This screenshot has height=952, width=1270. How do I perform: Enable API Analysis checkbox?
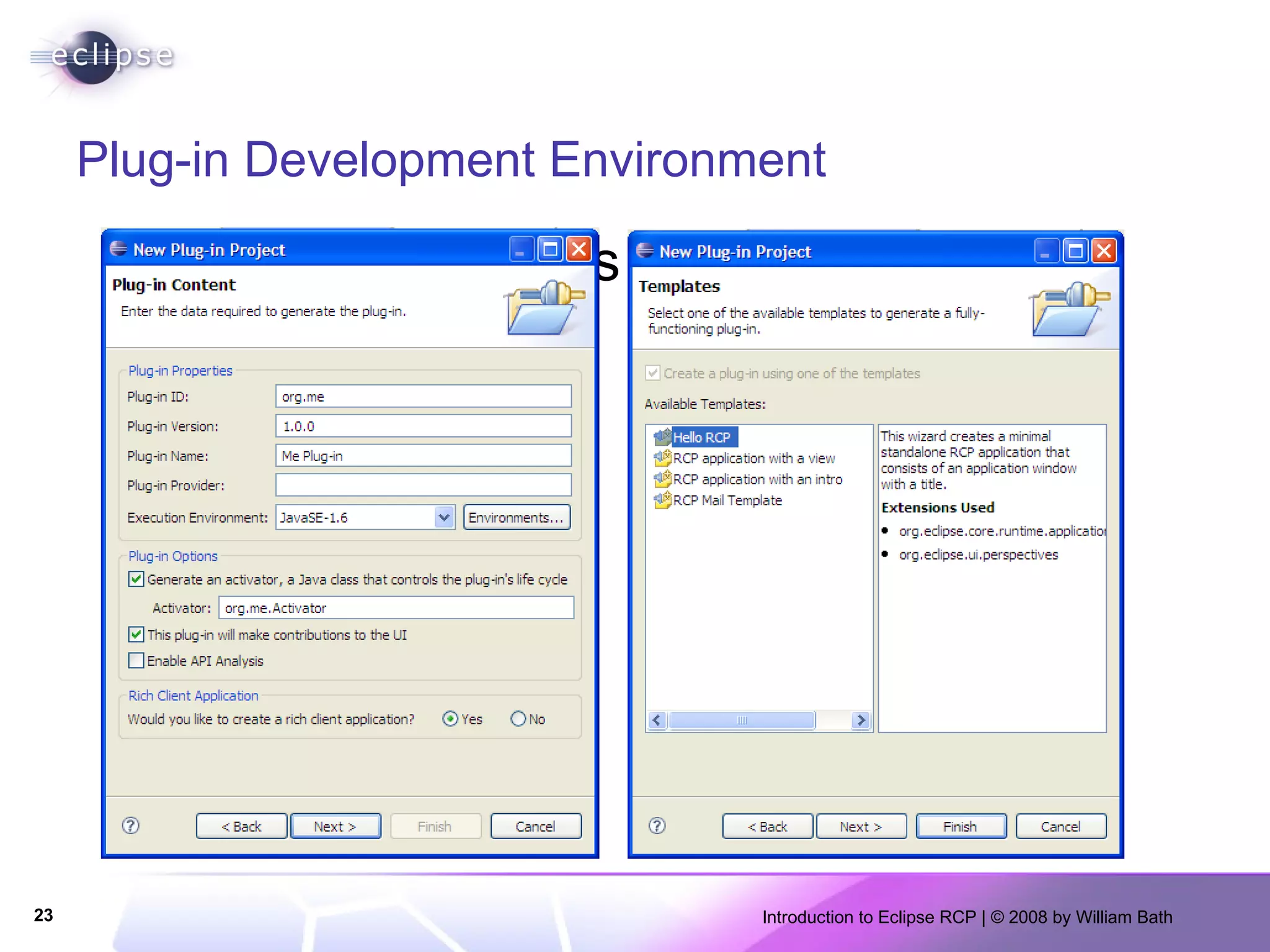click(x=136, y=661)
